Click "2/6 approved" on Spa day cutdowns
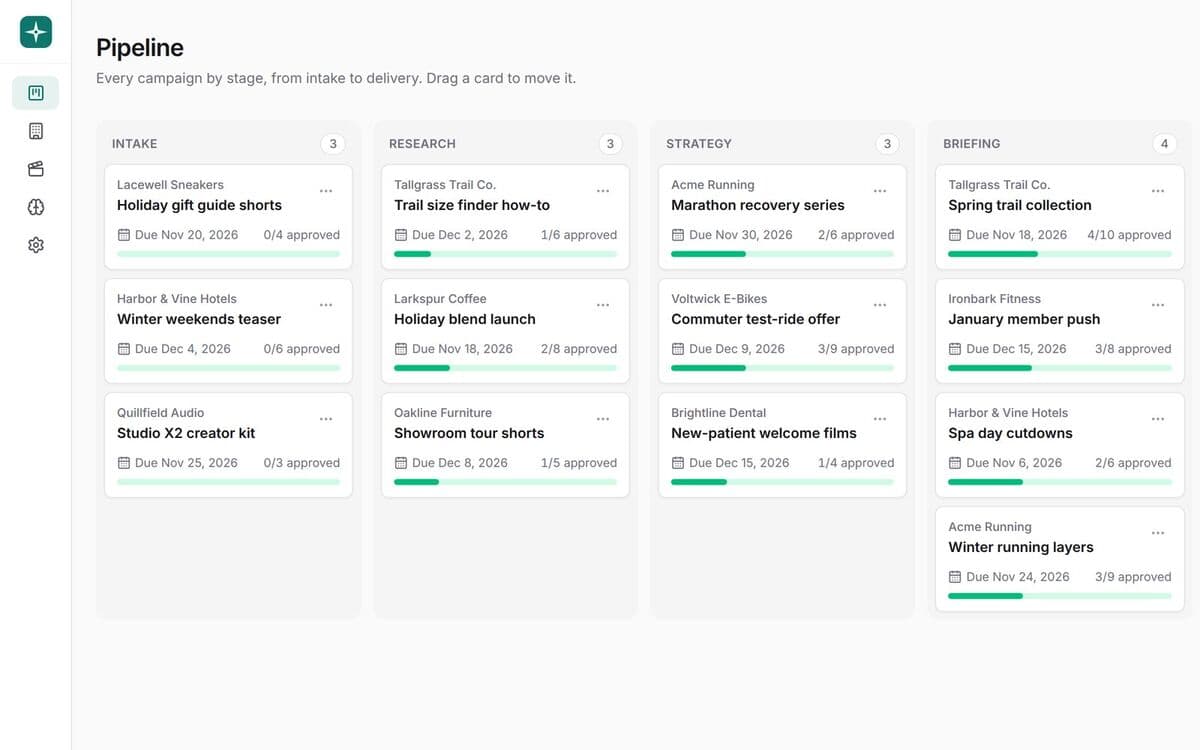Screen dimensions: 1200x750 1133,463
